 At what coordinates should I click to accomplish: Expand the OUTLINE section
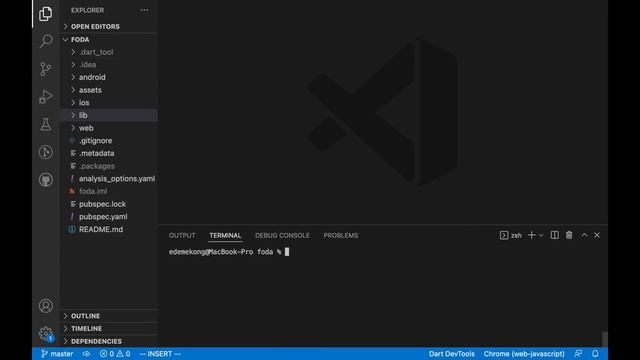point(109,316)
